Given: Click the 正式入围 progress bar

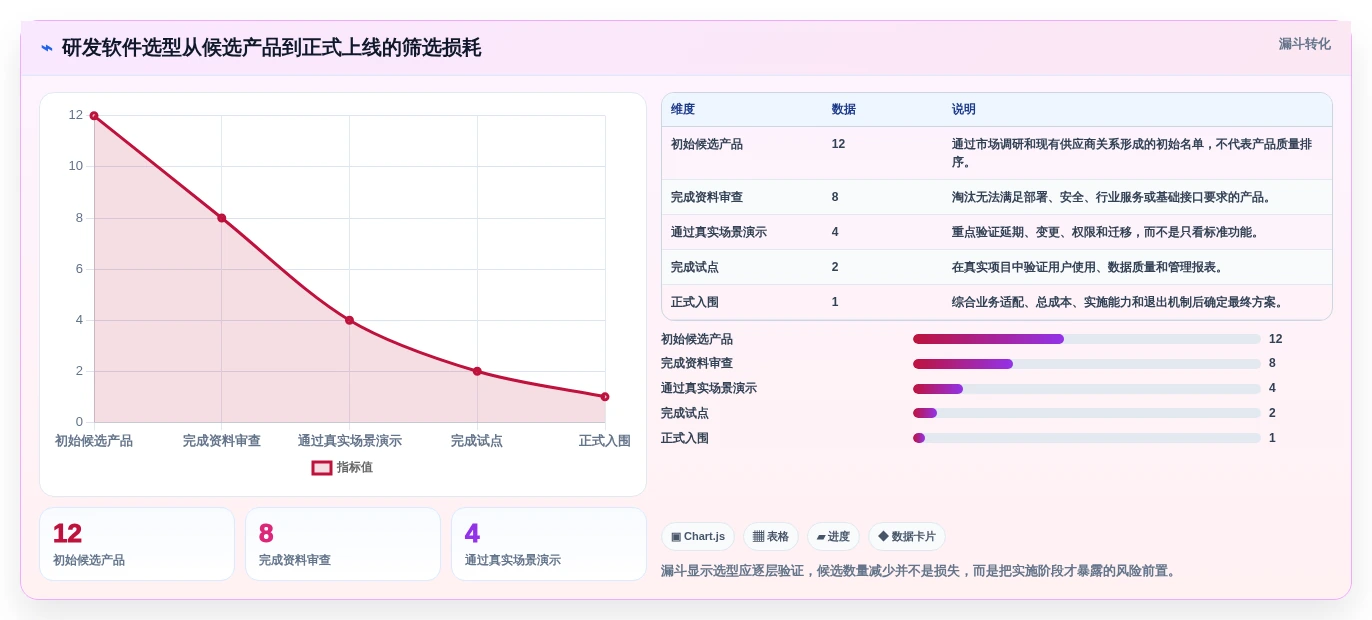Looking at the screenshot, I should (x=1087, y=438).
